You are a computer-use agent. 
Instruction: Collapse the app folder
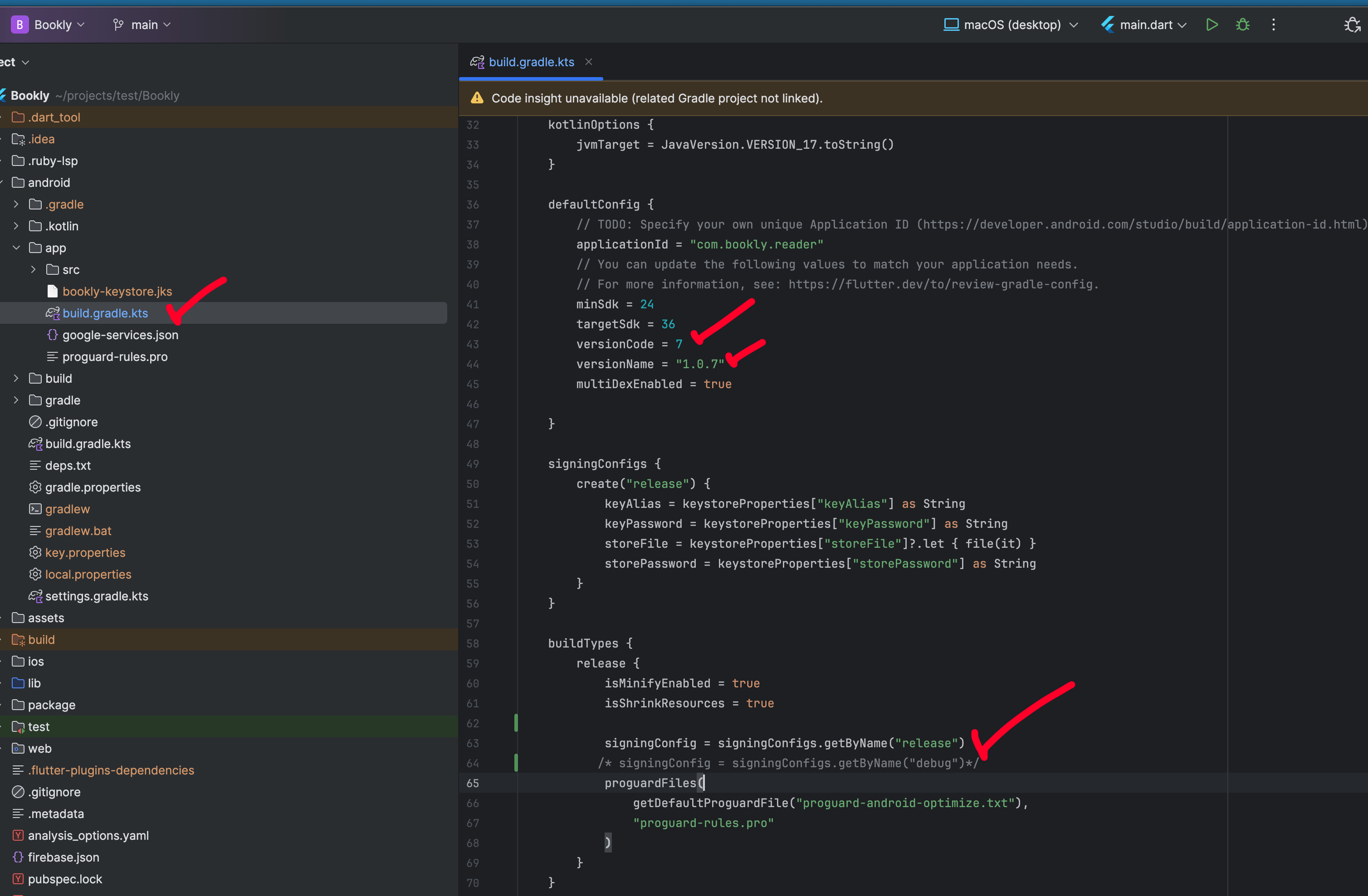click(x=16, y=248)
